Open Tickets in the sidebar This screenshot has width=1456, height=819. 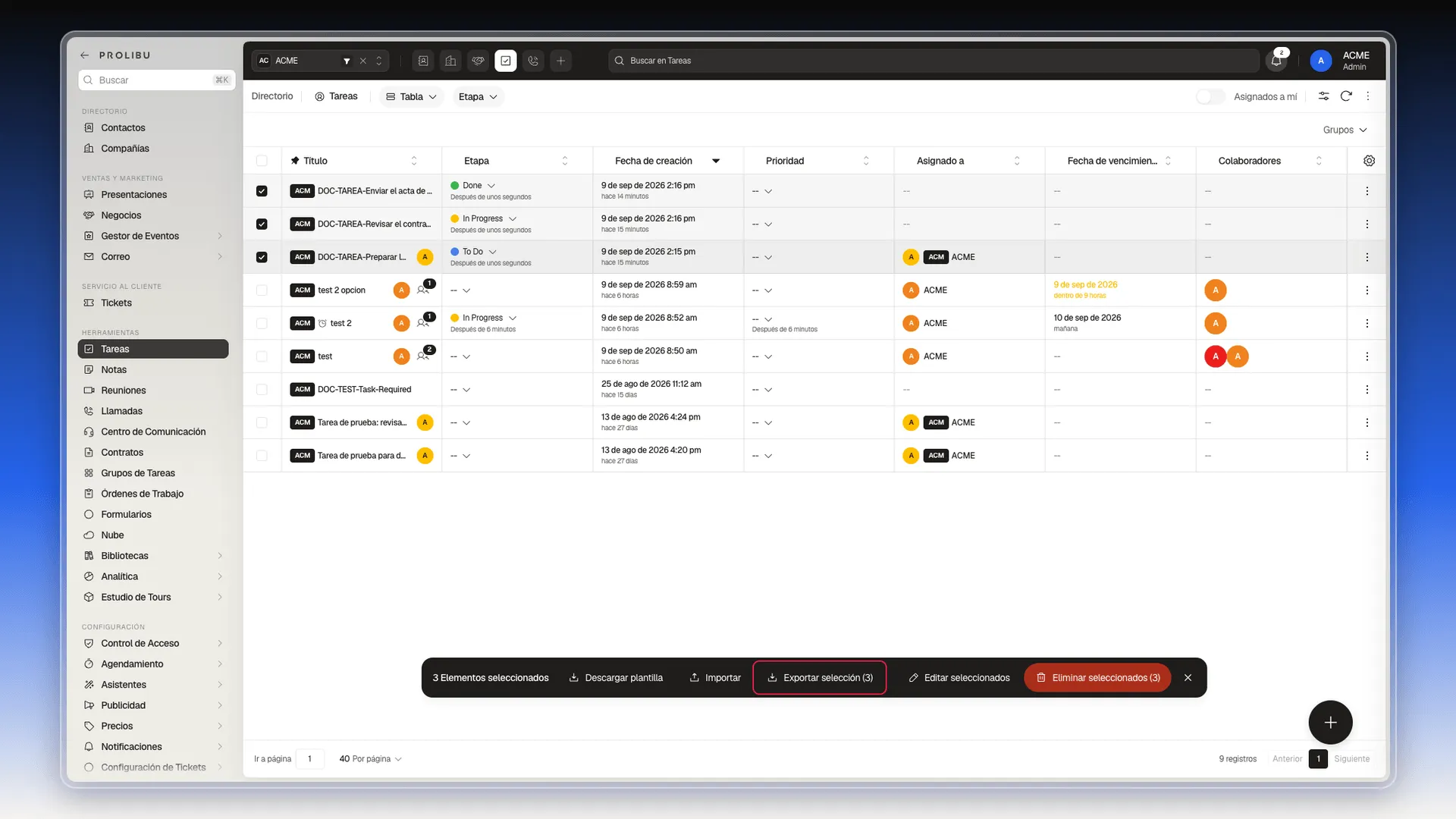click(x=153, y=303)
